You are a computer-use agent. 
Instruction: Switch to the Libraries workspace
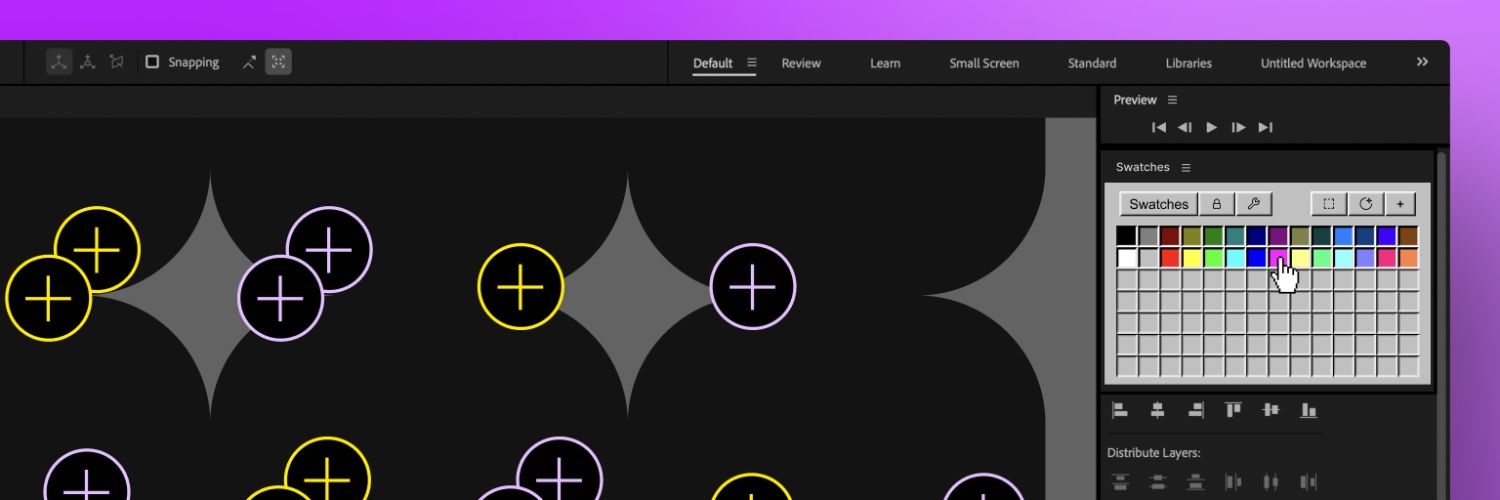(1188, 63)
